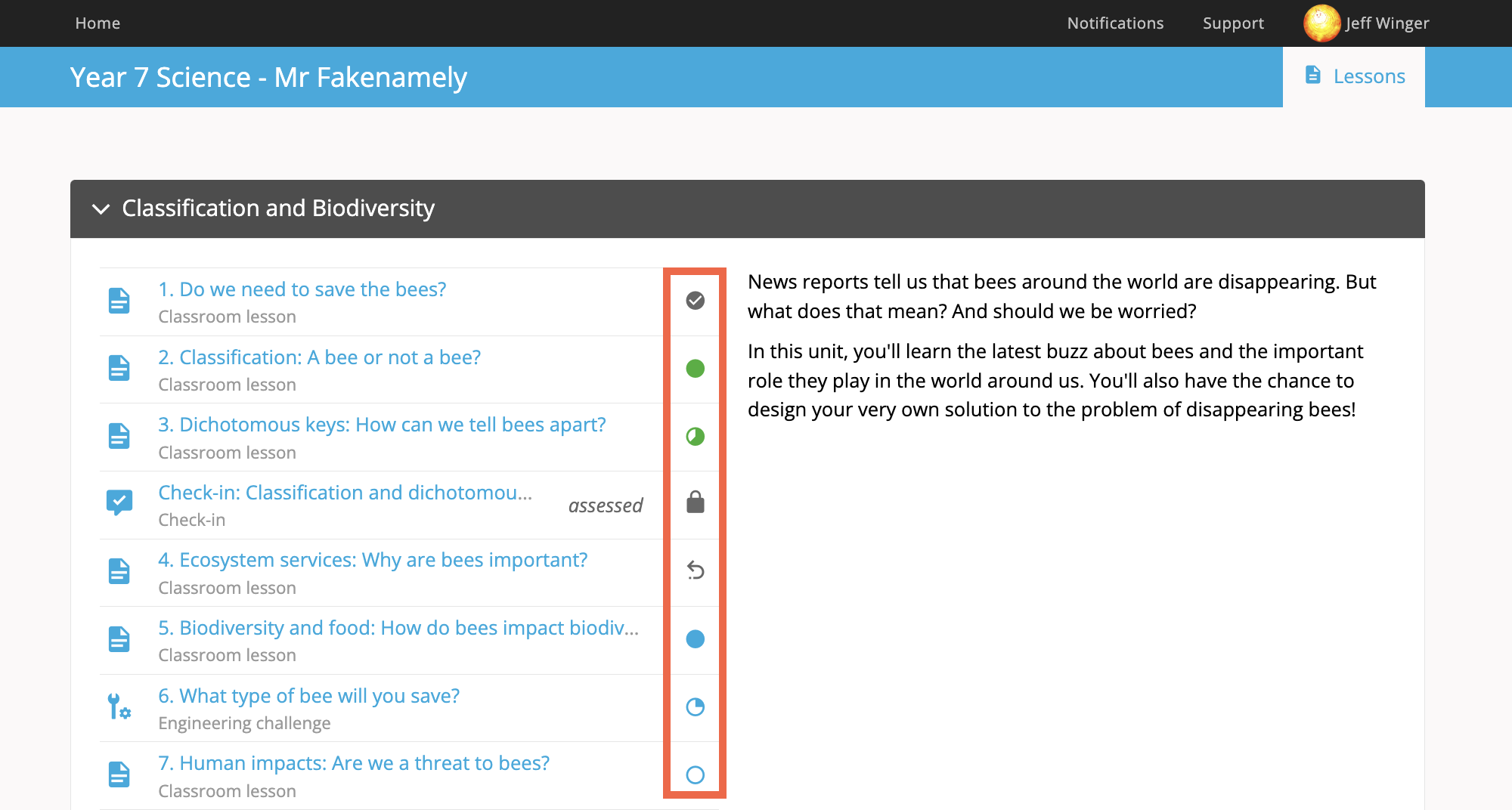This screenshot has width=1512, height=810.
Task: Click quarter-filled blue circle of lesson 6
Action: (695, 707)
